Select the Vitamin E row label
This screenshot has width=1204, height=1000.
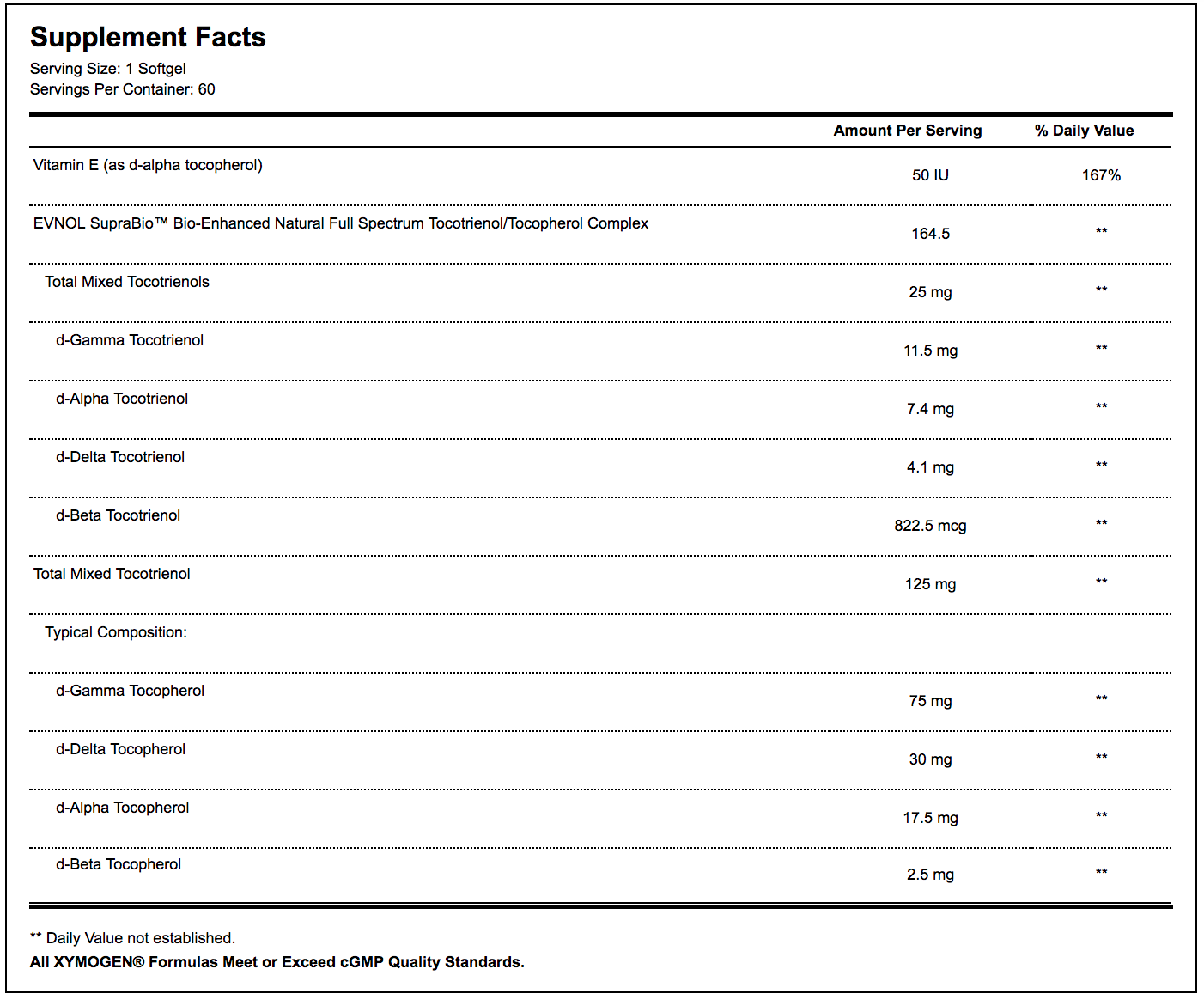point(148,165)
